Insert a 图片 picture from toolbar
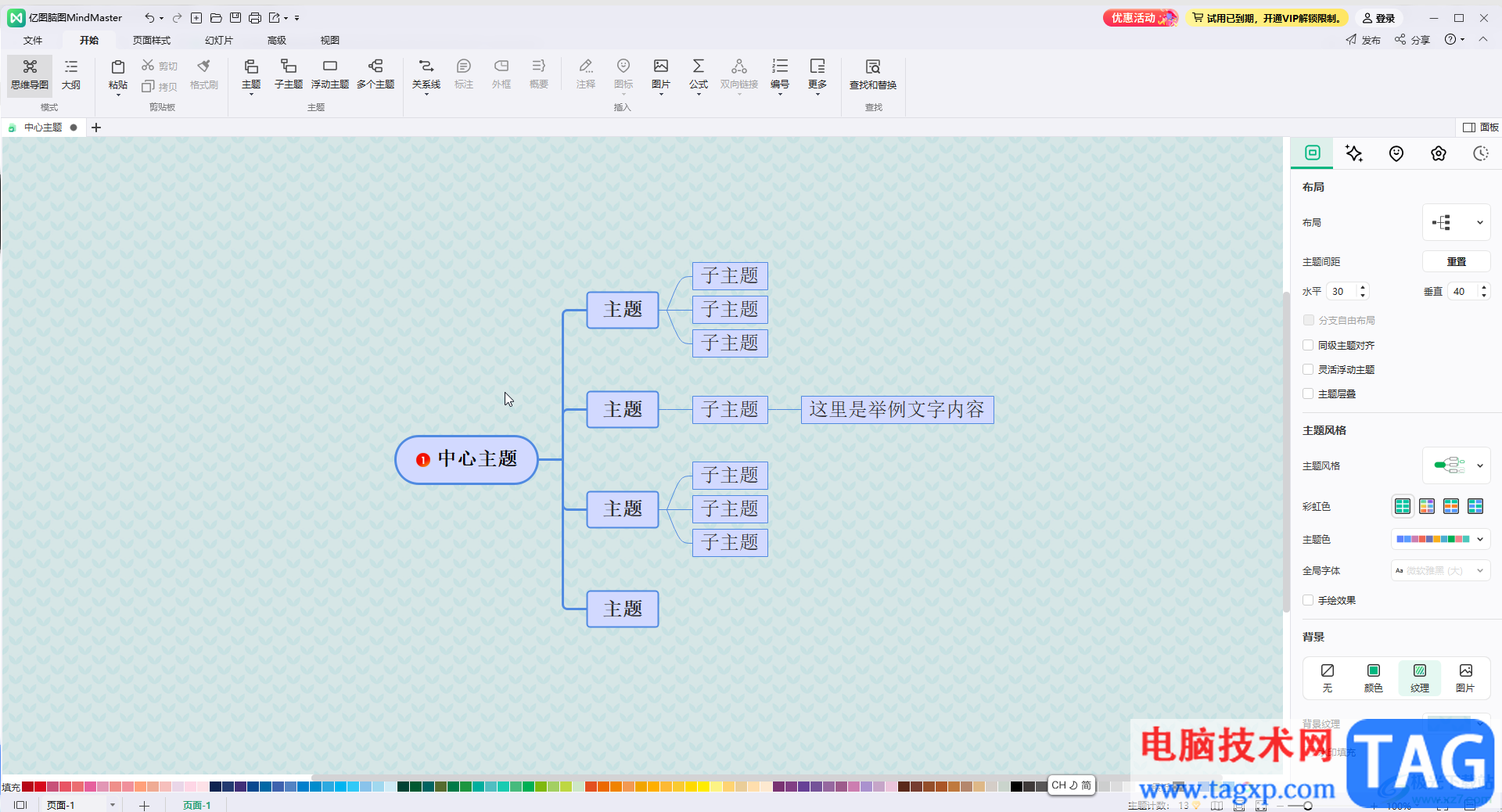Screen dimensions: 1502x812 [660, 74]
